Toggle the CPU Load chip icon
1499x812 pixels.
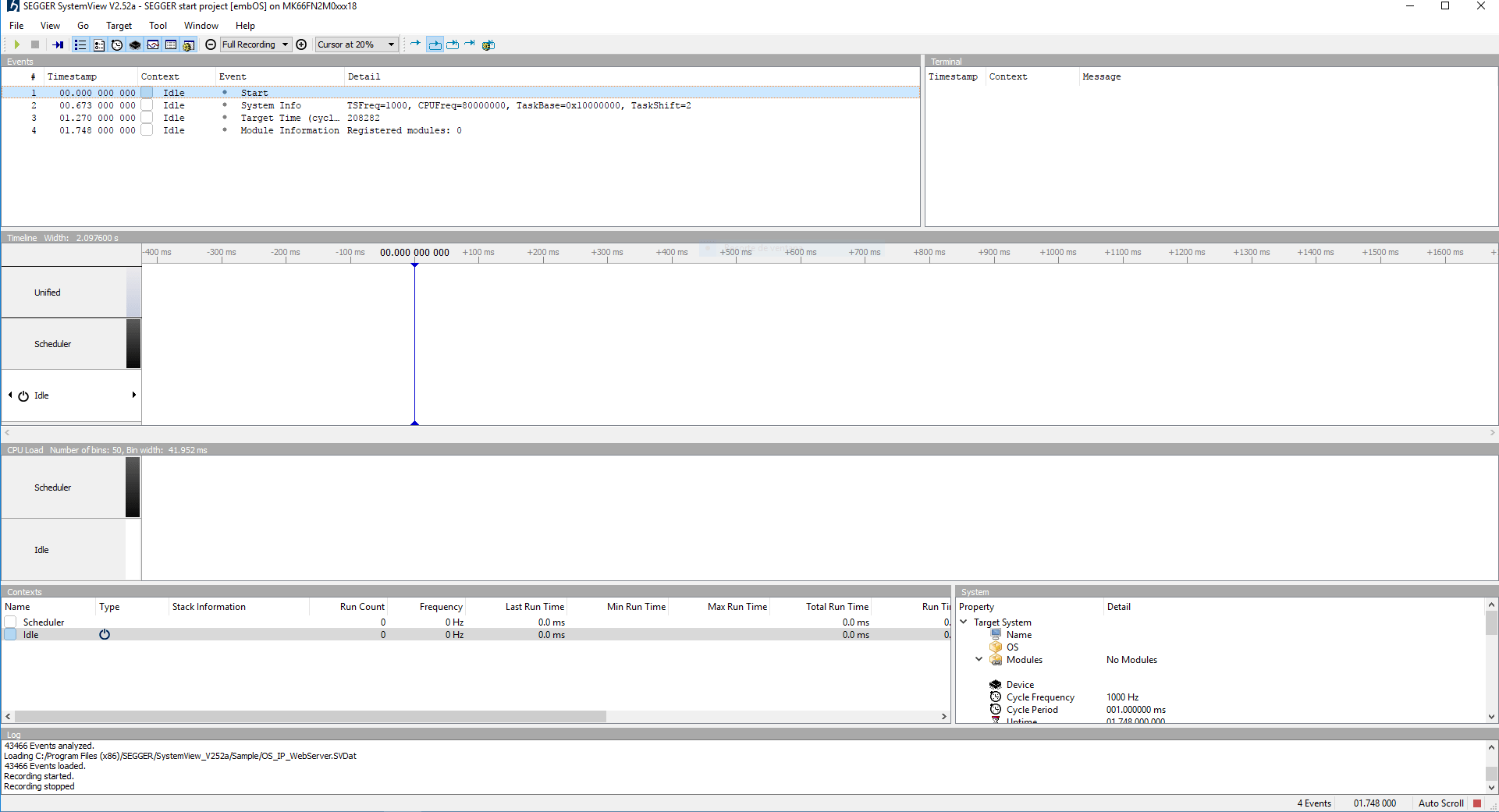coord(134,44)
